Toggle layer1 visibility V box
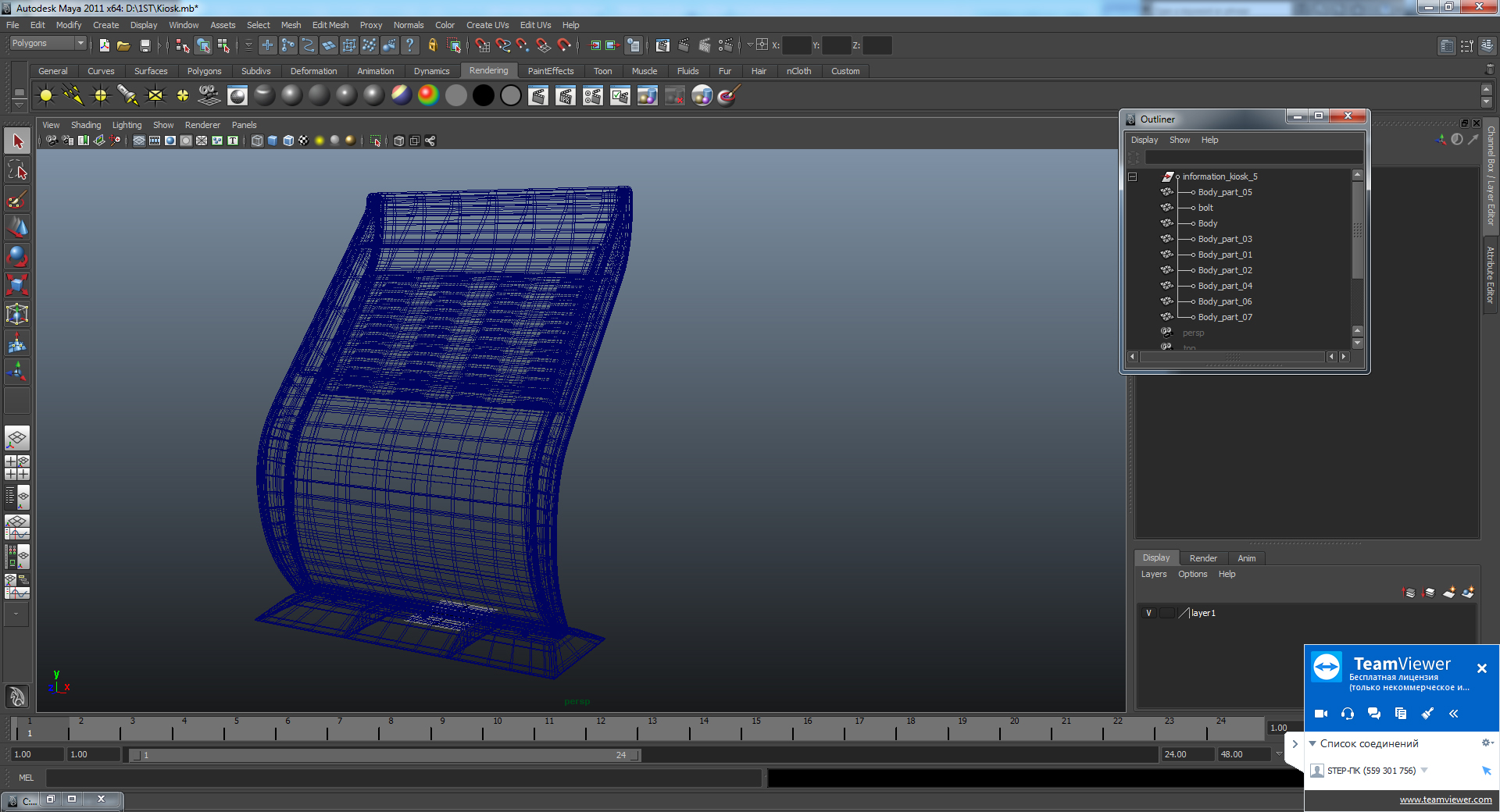Viewport: 1500px width, 812px height. tap(1148, 613)
